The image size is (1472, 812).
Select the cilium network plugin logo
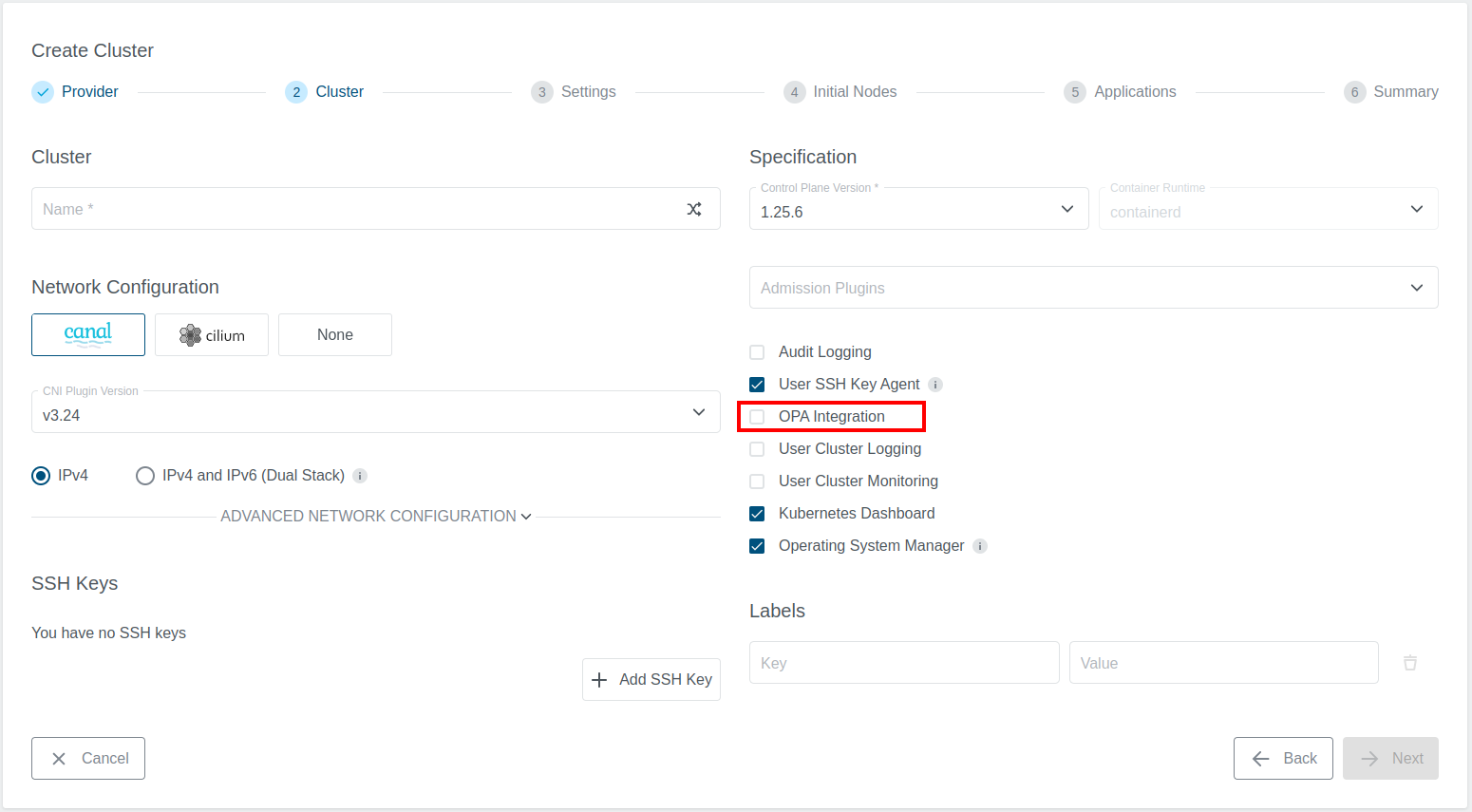point(211,334)
